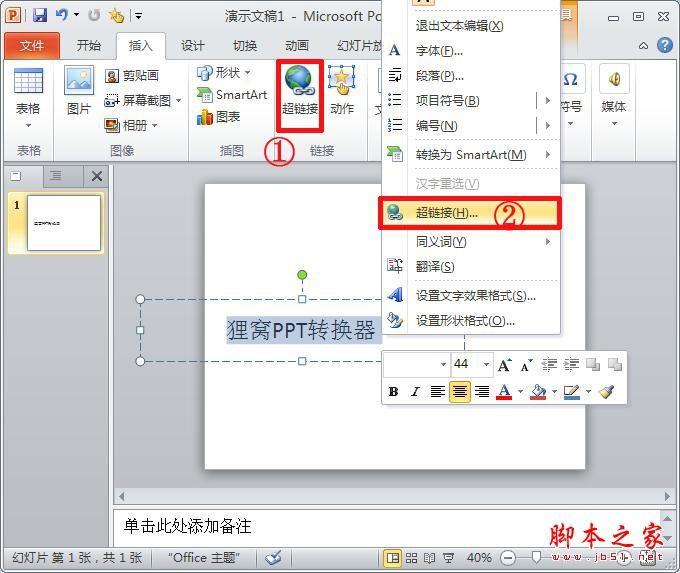Screen dimensions: 680x573
Task: Open the 文件 file tab
Action: tap(32, 46)
